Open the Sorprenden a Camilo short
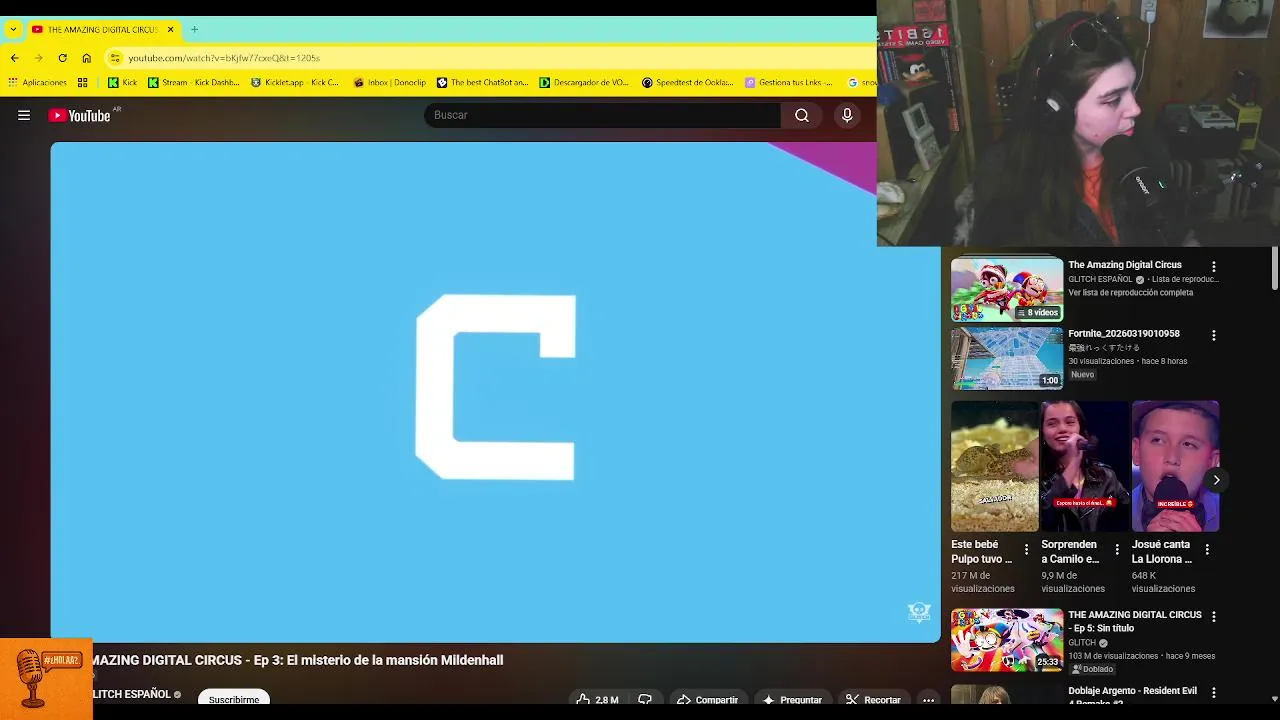 point(1084,467)
